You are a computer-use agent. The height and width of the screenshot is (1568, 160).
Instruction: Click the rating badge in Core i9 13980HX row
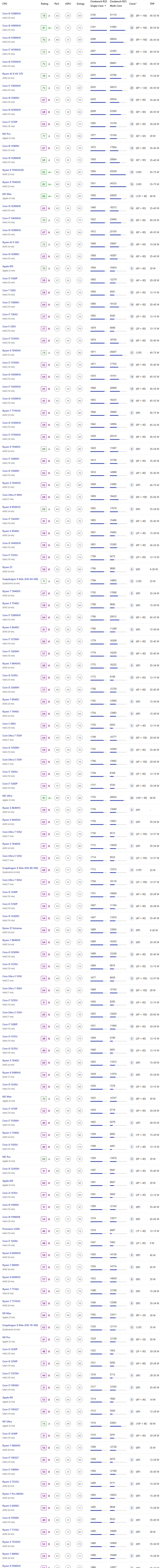click(44, 16)
